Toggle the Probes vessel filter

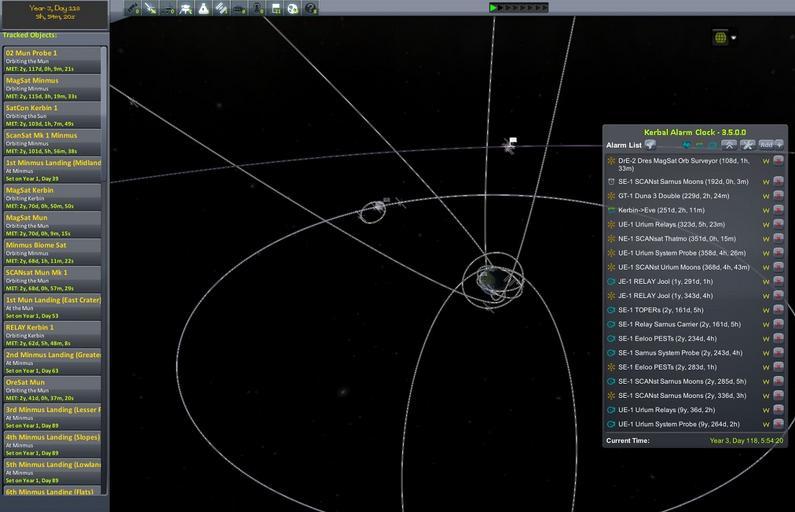(151, 8)
